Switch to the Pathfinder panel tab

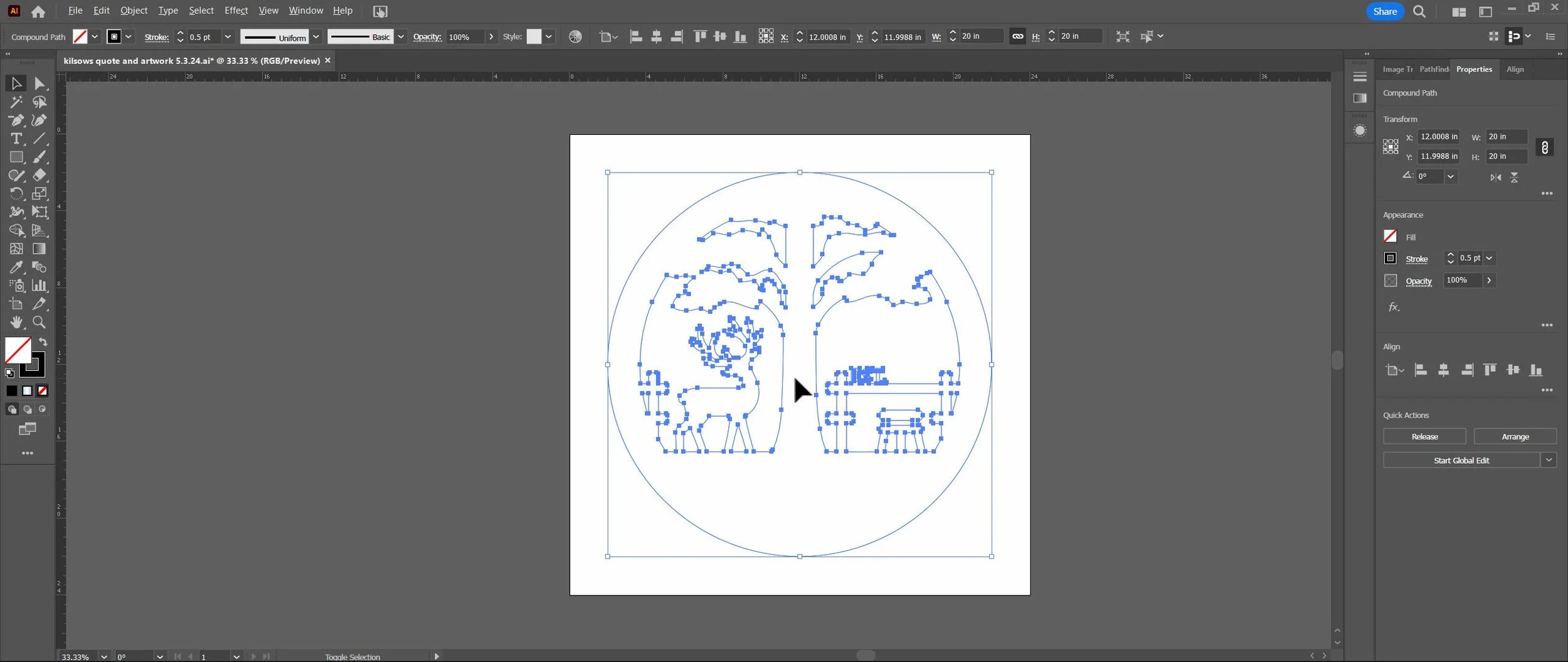click(x=1434, y=69)
